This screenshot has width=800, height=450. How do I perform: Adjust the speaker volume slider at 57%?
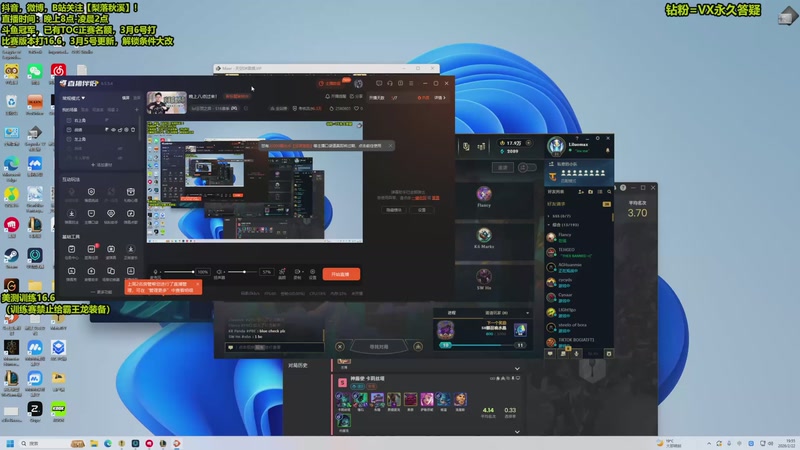click(x=242, y=272)
